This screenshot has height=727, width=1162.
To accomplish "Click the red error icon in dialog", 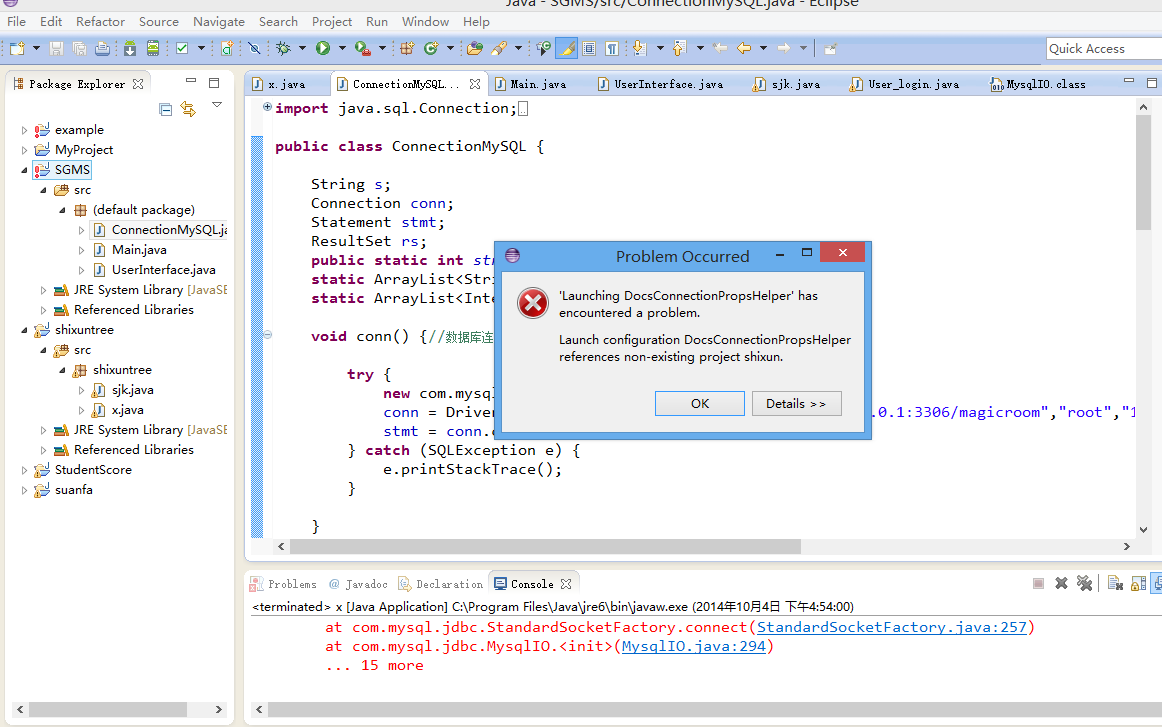I will (533, 303).
